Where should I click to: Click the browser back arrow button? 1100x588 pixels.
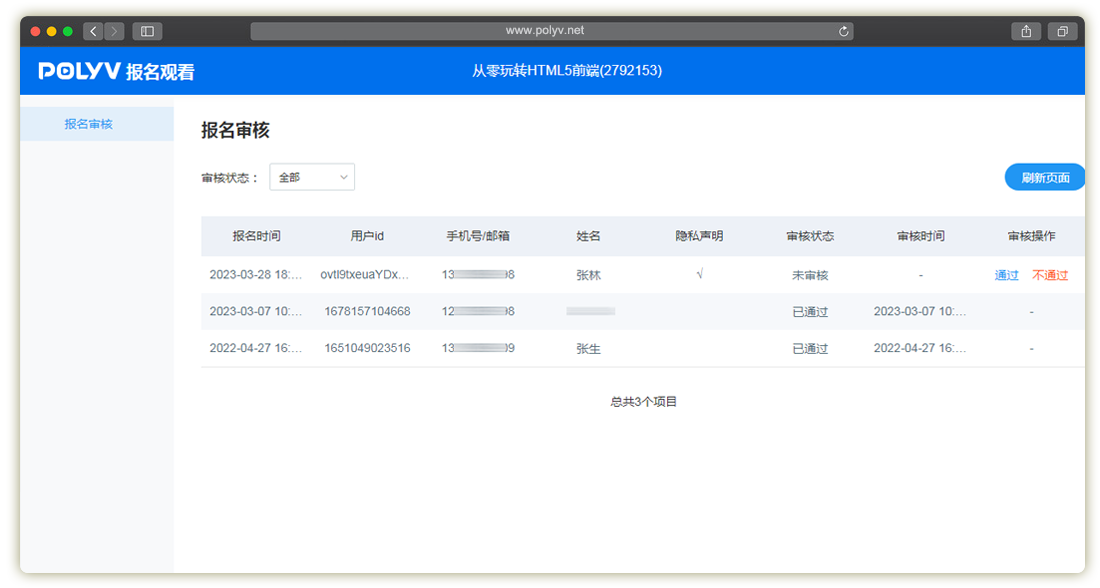click(x=94, y=31)
